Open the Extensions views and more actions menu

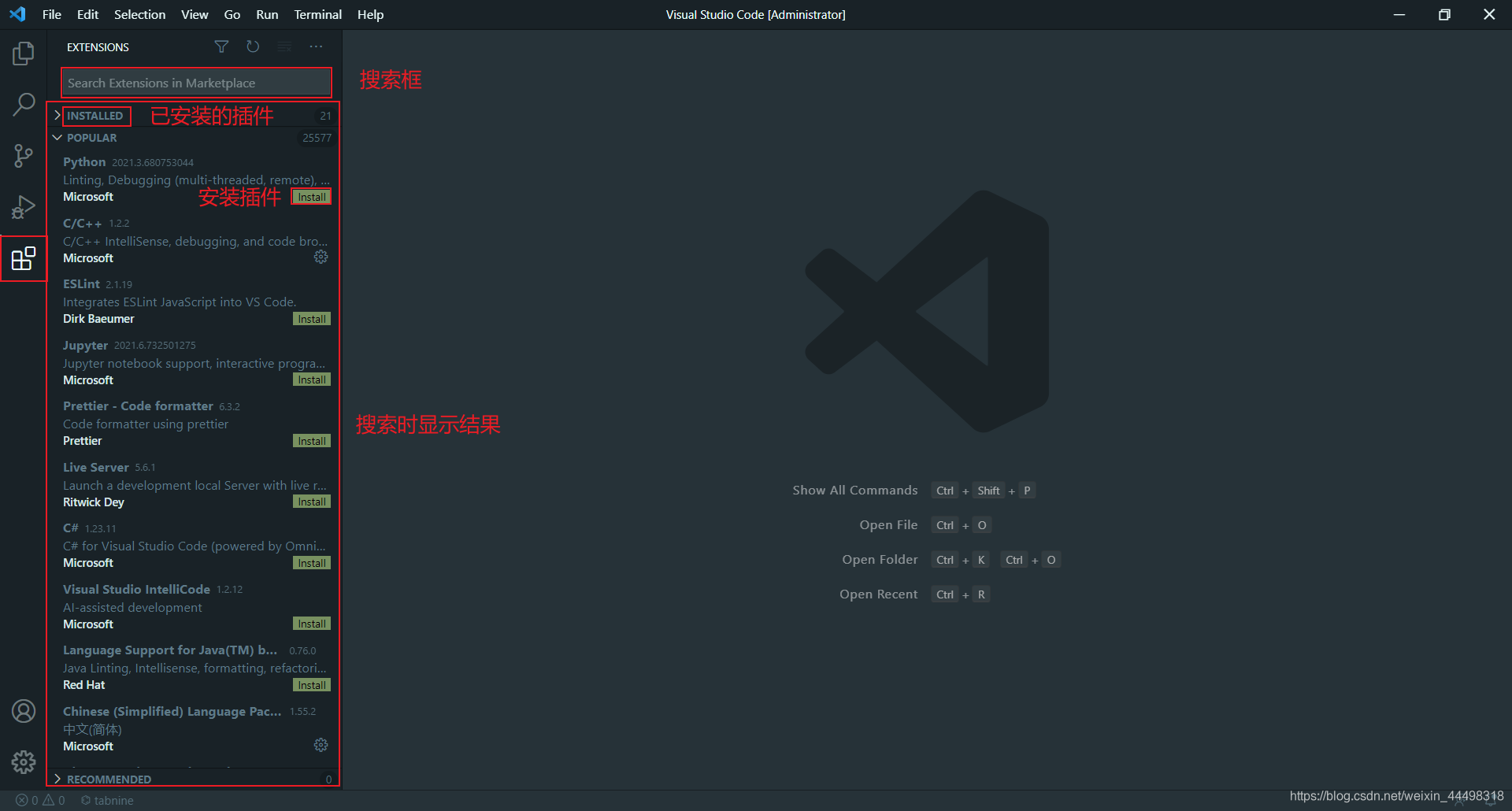[316, 47]
